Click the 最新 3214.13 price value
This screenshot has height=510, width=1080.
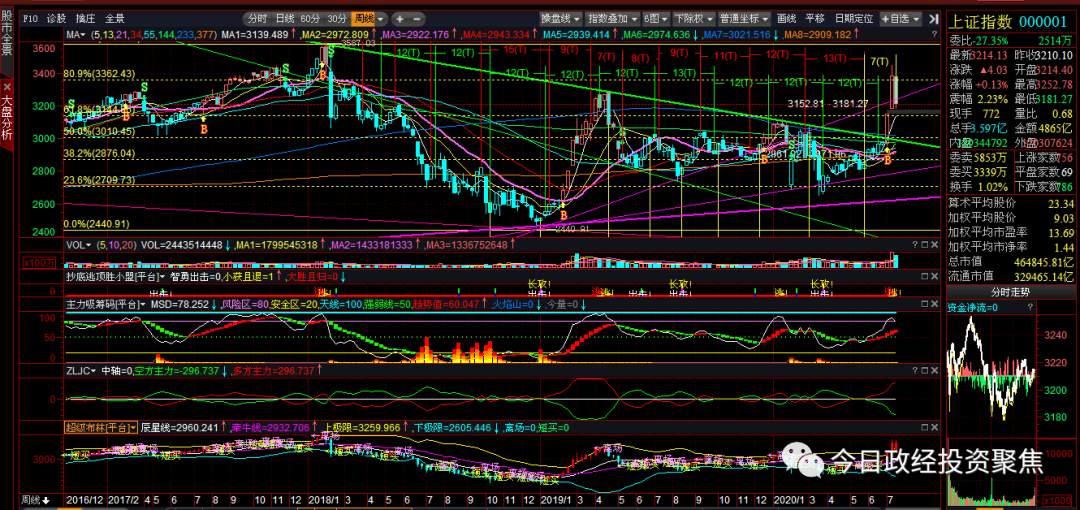tap(988, 55)
